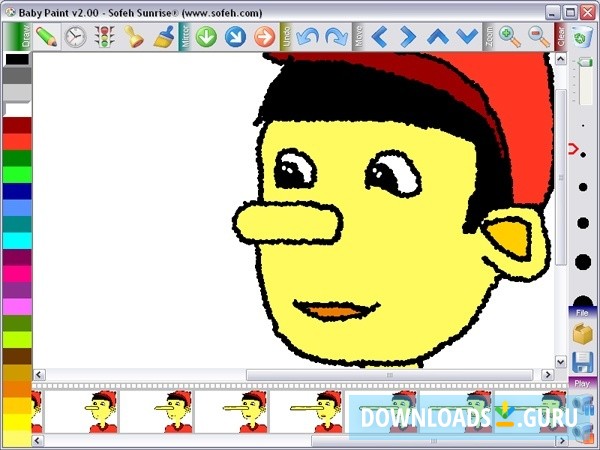Click the Clear toolbar label

point(560,37)
